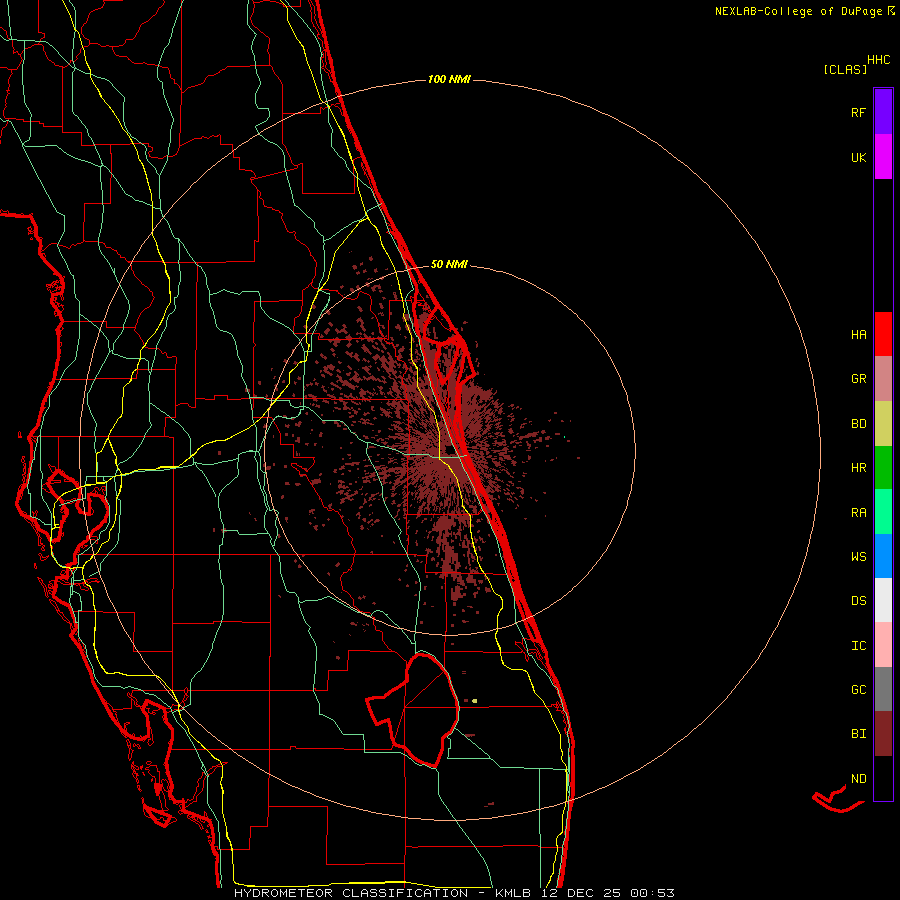900x900 pixels.
Task: Select the BD yellow legend swatch
Action: pyautogui.click(x=883, y=424)
